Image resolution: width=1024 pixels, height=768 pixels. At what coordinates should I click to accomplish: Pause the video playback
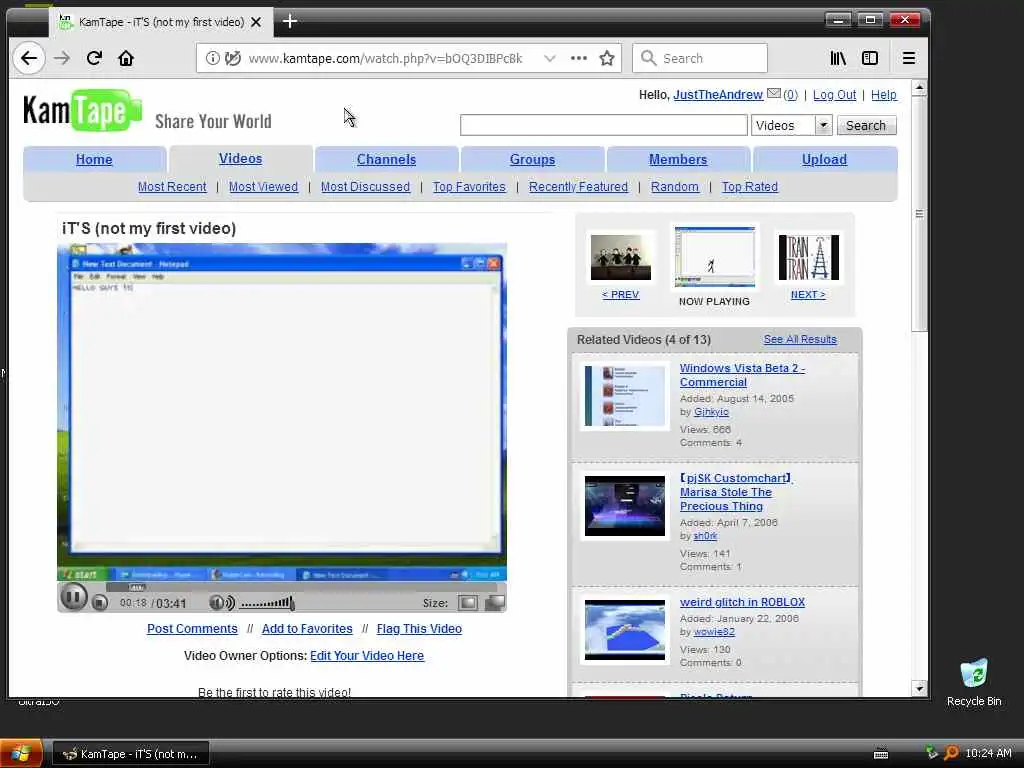coord(74,596)
